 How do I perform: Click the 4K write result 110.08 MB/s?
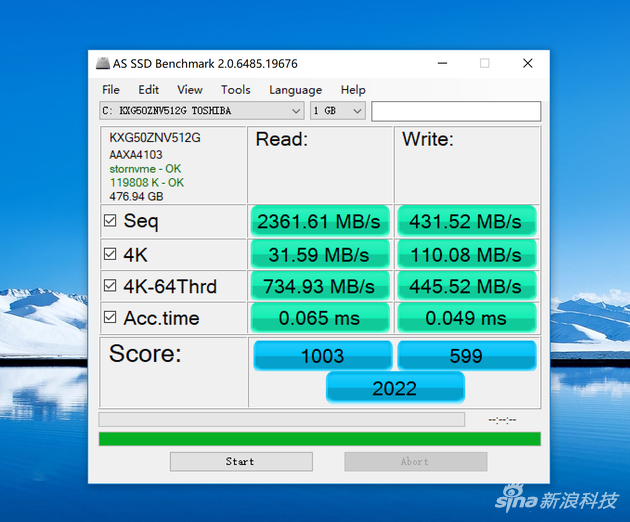[466, 254]
